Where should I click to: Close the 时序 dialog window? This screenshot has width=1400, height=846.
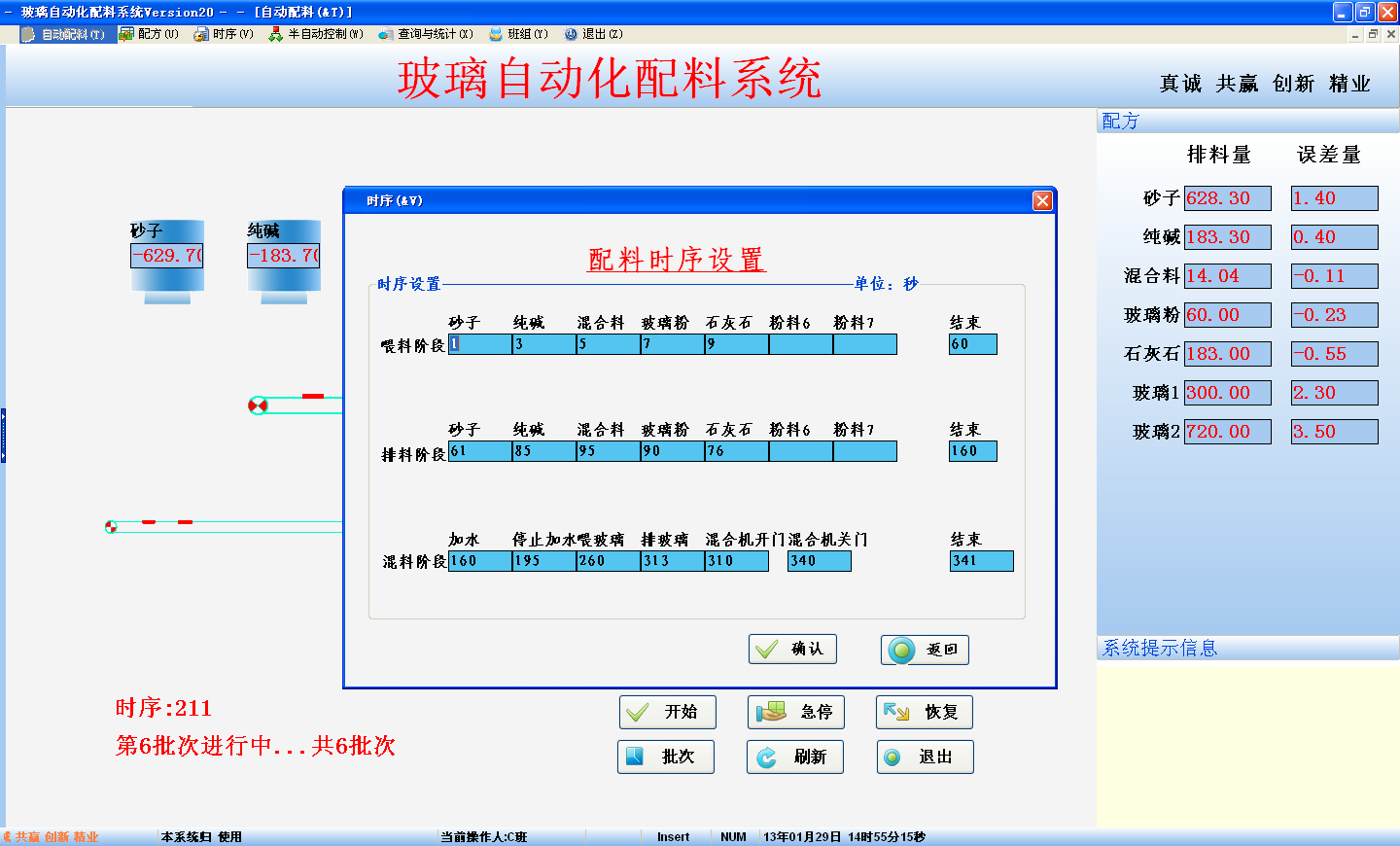click(1042, 200)
